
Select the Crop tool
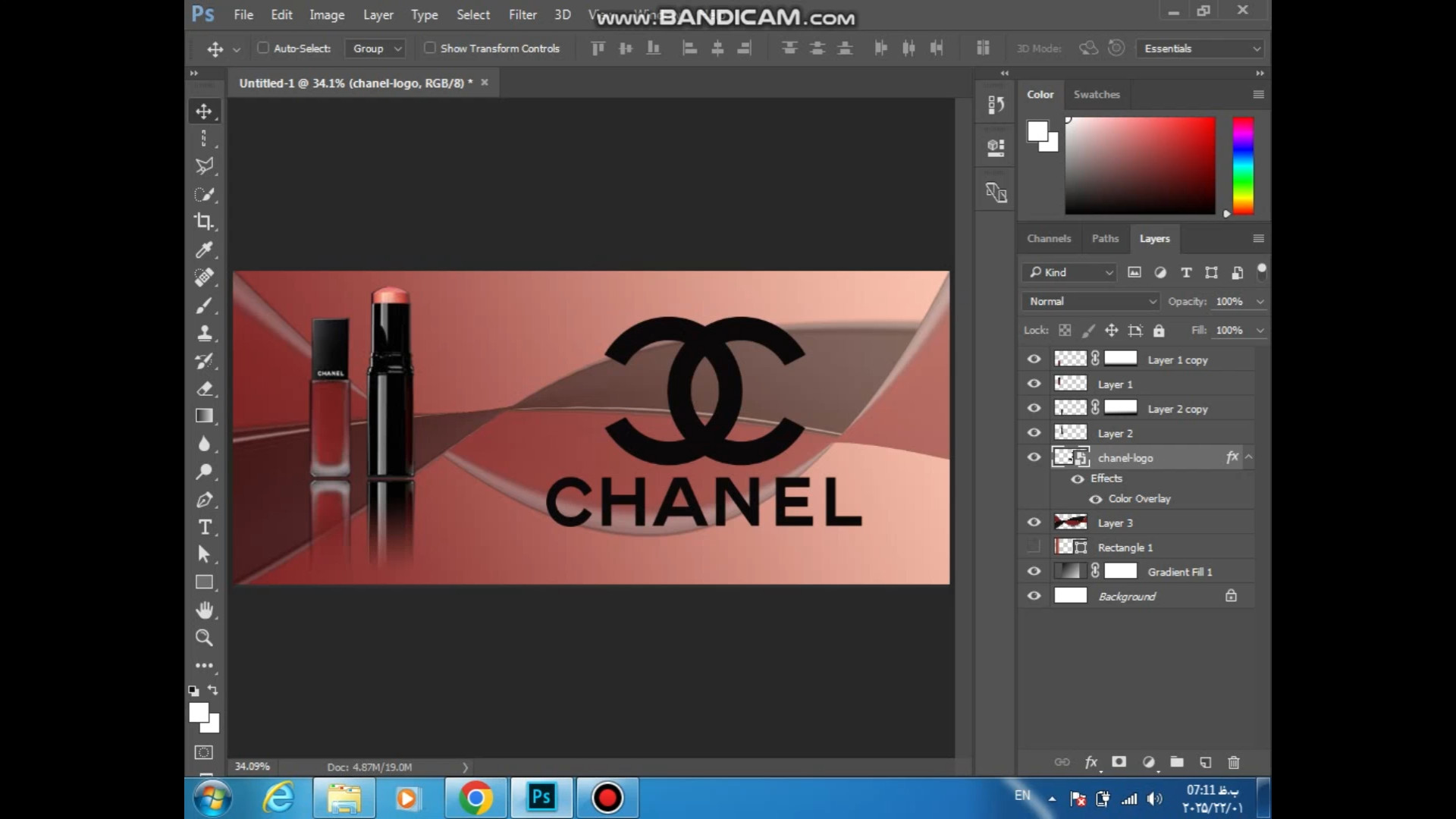point(204,221)
